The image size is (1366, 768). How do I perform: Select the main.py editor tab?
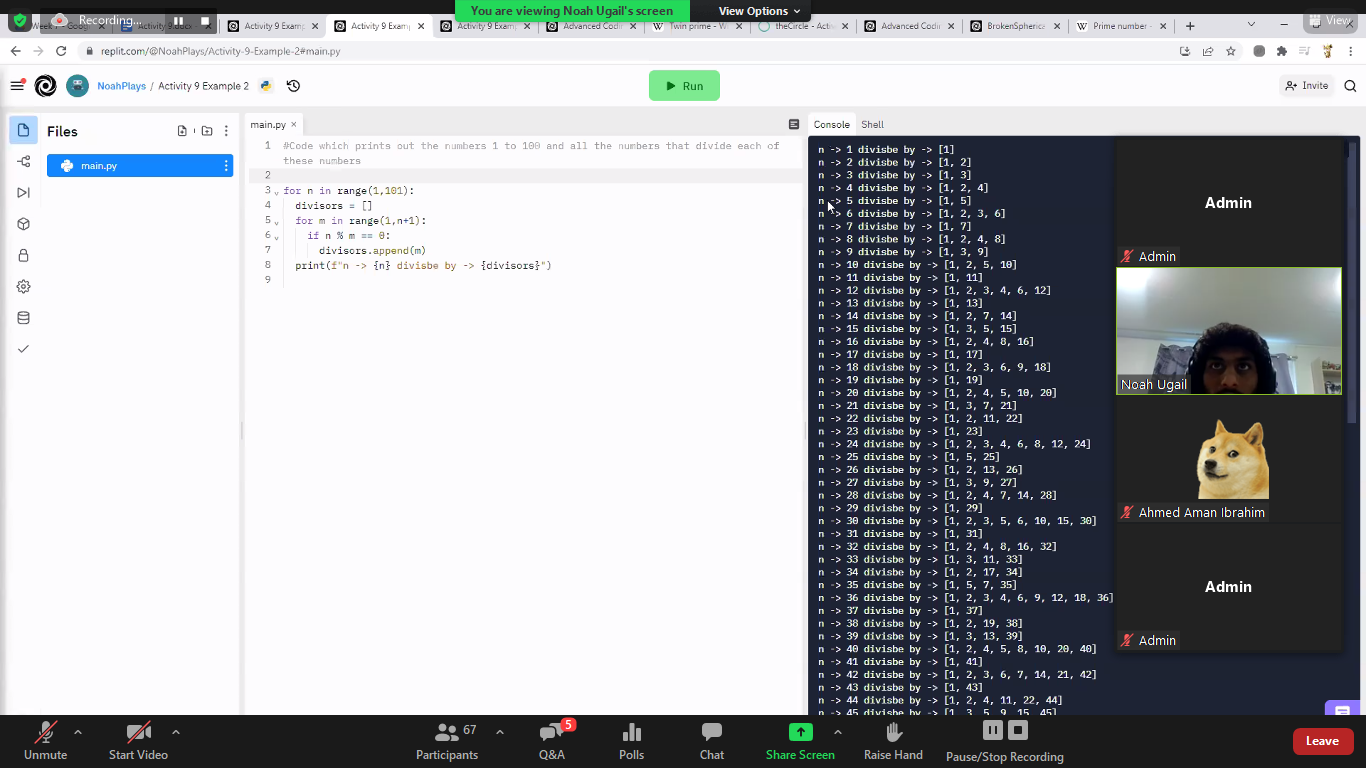coord(268,125)
